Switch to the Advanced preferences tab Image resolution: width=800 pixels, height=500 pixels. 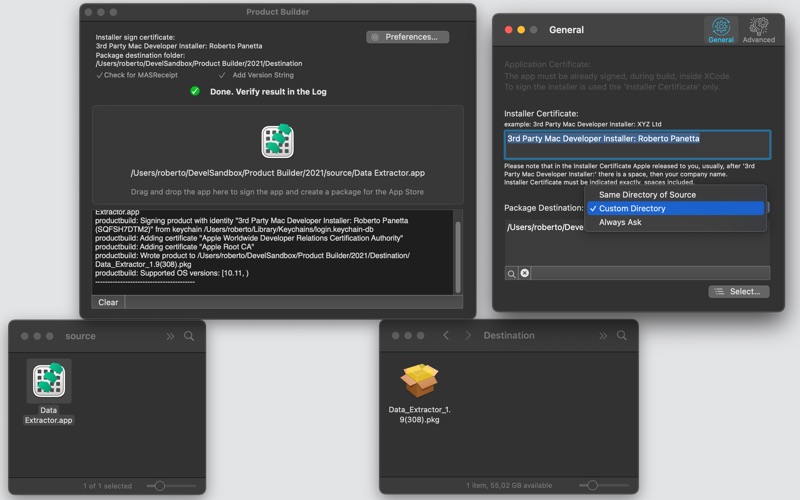[758, 30]
